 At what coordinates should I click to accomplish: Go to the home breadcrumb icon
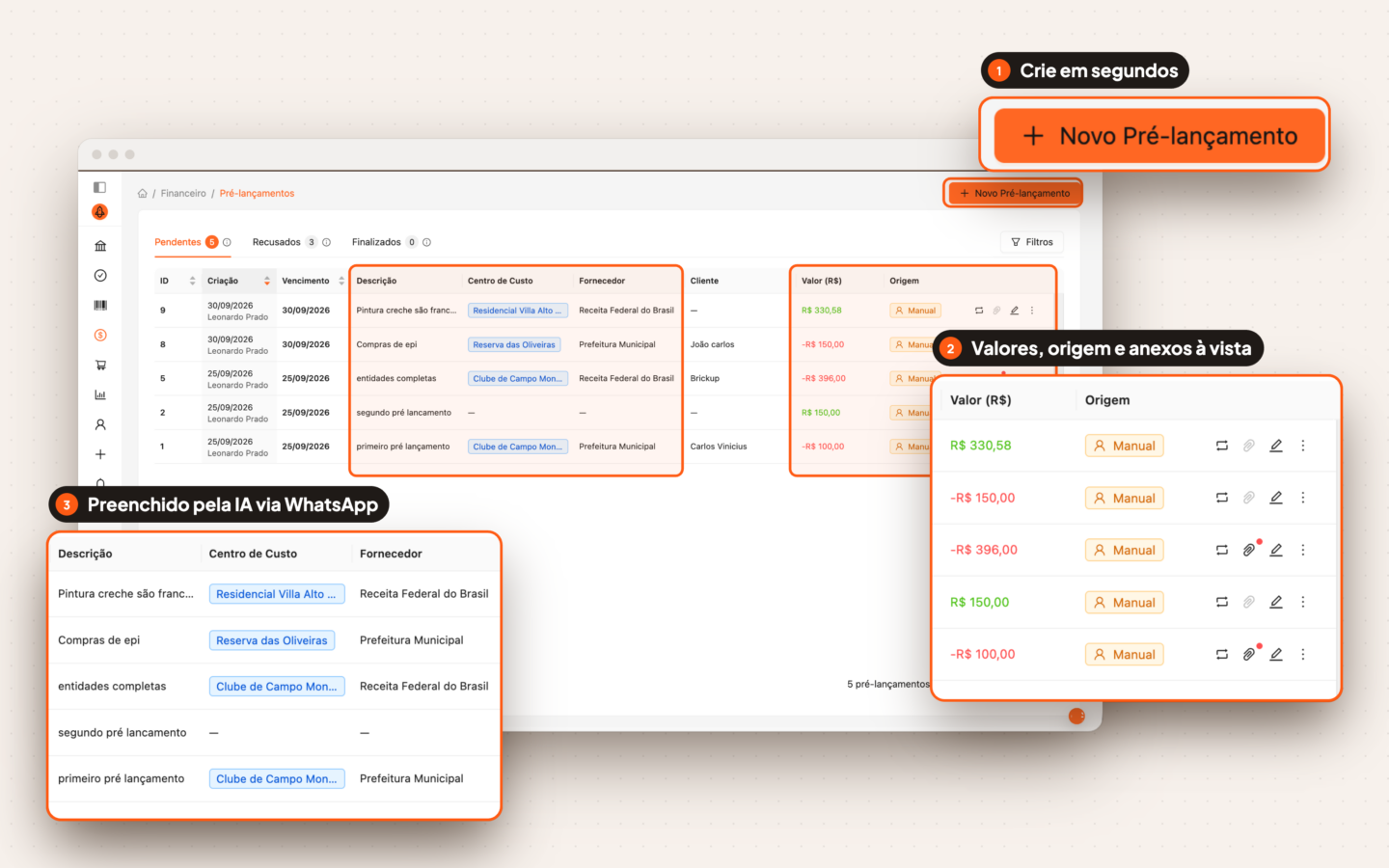point(143,194)
